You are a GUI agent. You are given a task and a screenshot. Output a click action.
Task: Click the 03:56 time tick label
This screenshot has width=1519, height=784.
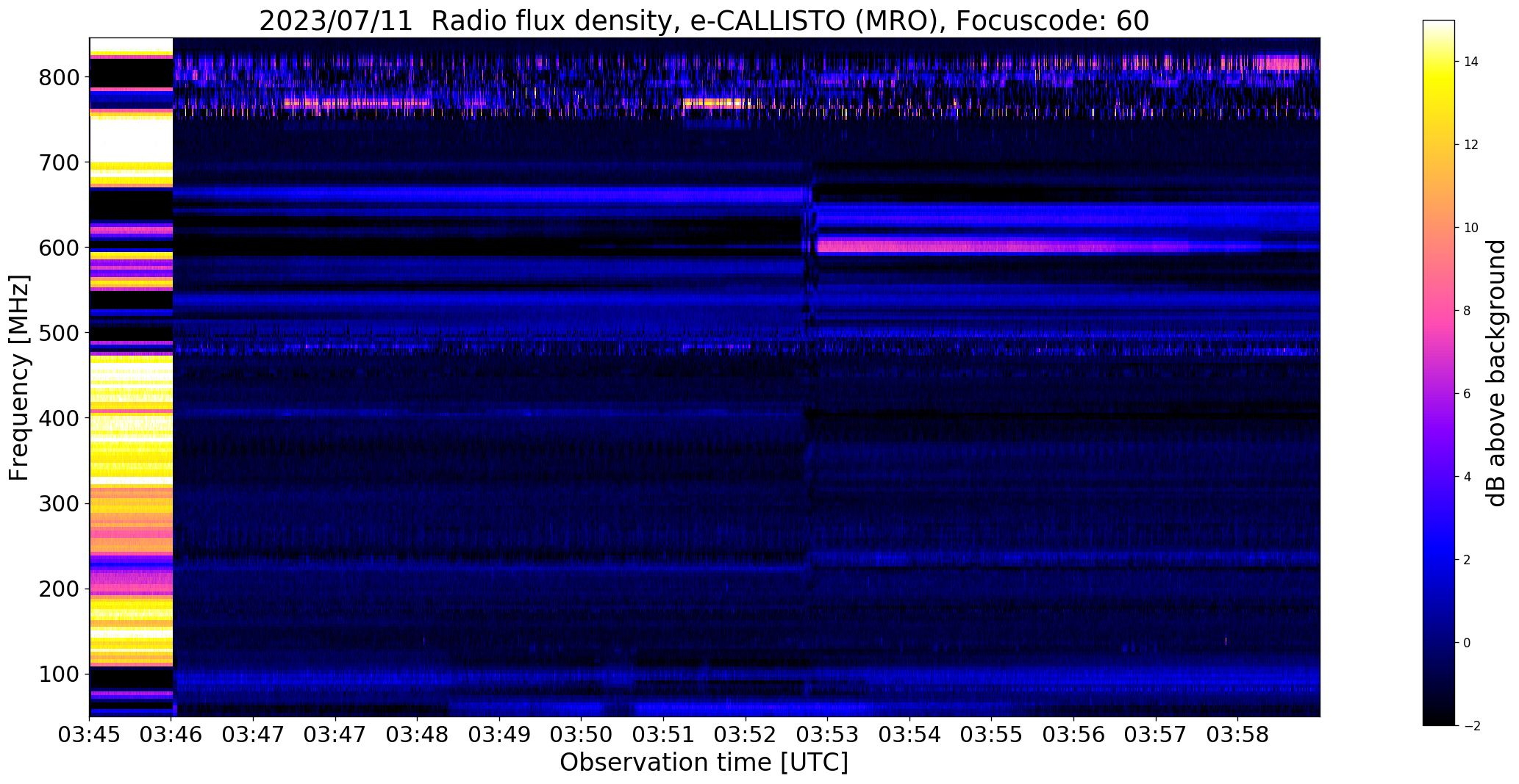coord(1074,735)
